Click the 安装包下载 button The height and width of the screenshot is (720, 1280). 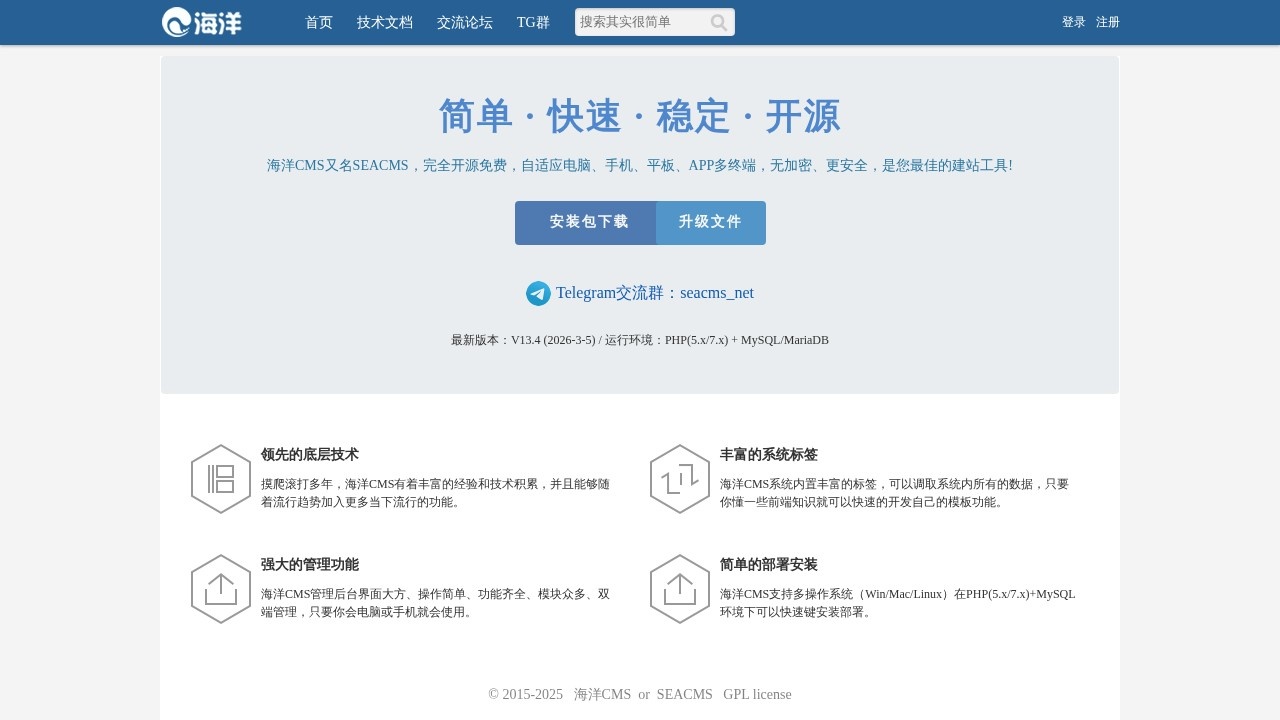[x=585, y=222]
